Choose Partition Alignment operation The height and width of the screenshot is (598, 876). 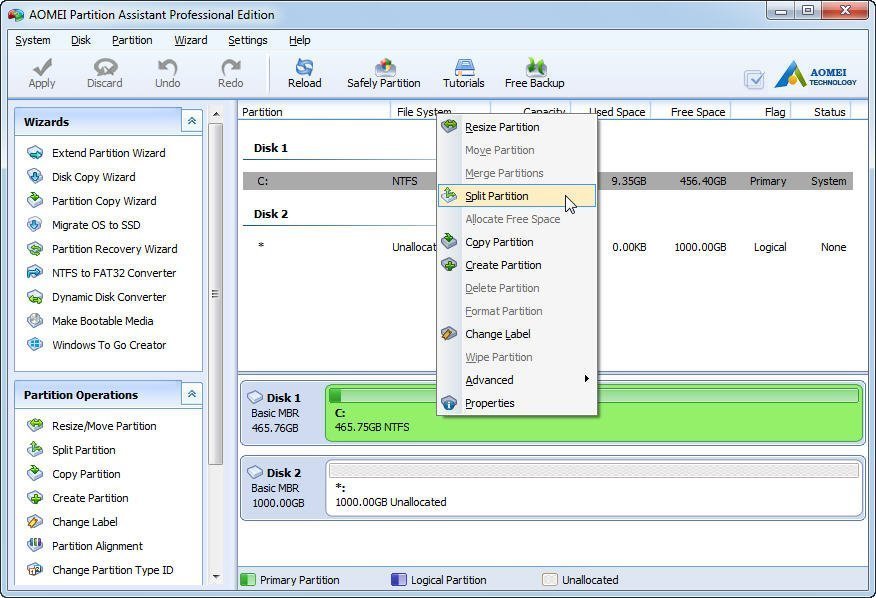(97, 546)
